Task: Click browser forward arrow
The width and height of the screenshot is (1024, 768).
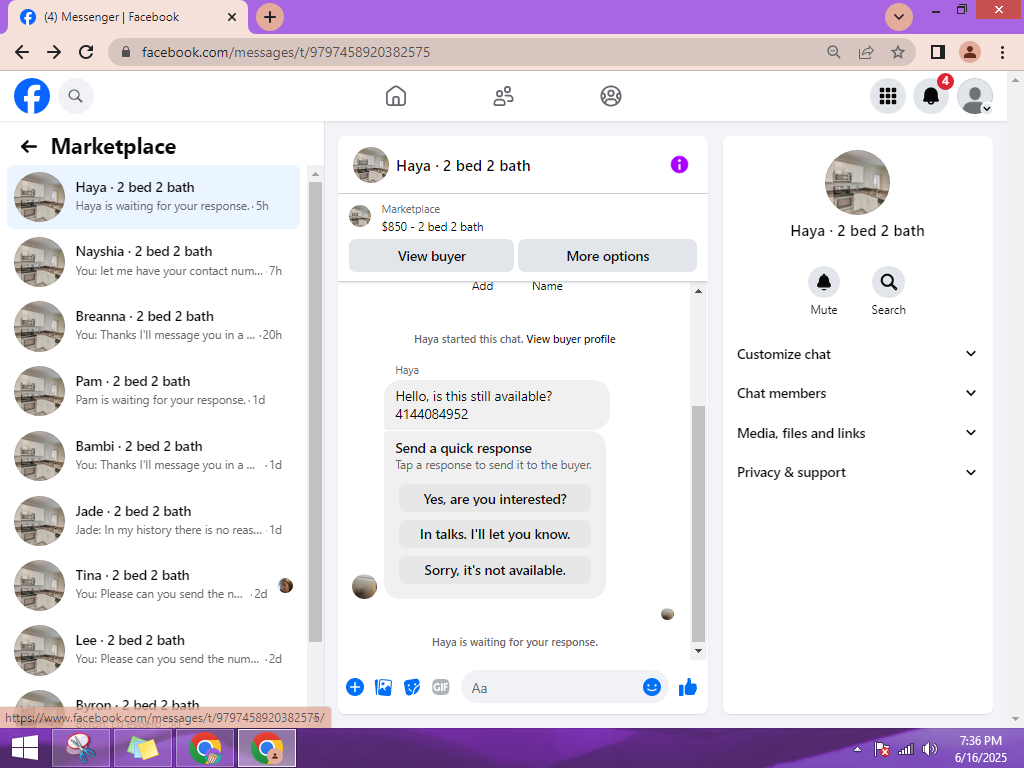Action: click(x=54, y=52)
